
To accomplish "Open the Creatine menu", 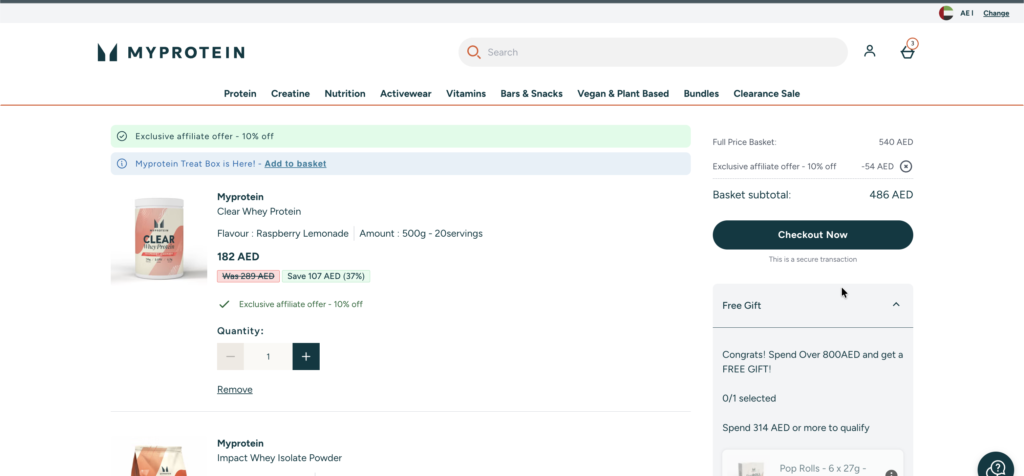I will tap(291, 94).
